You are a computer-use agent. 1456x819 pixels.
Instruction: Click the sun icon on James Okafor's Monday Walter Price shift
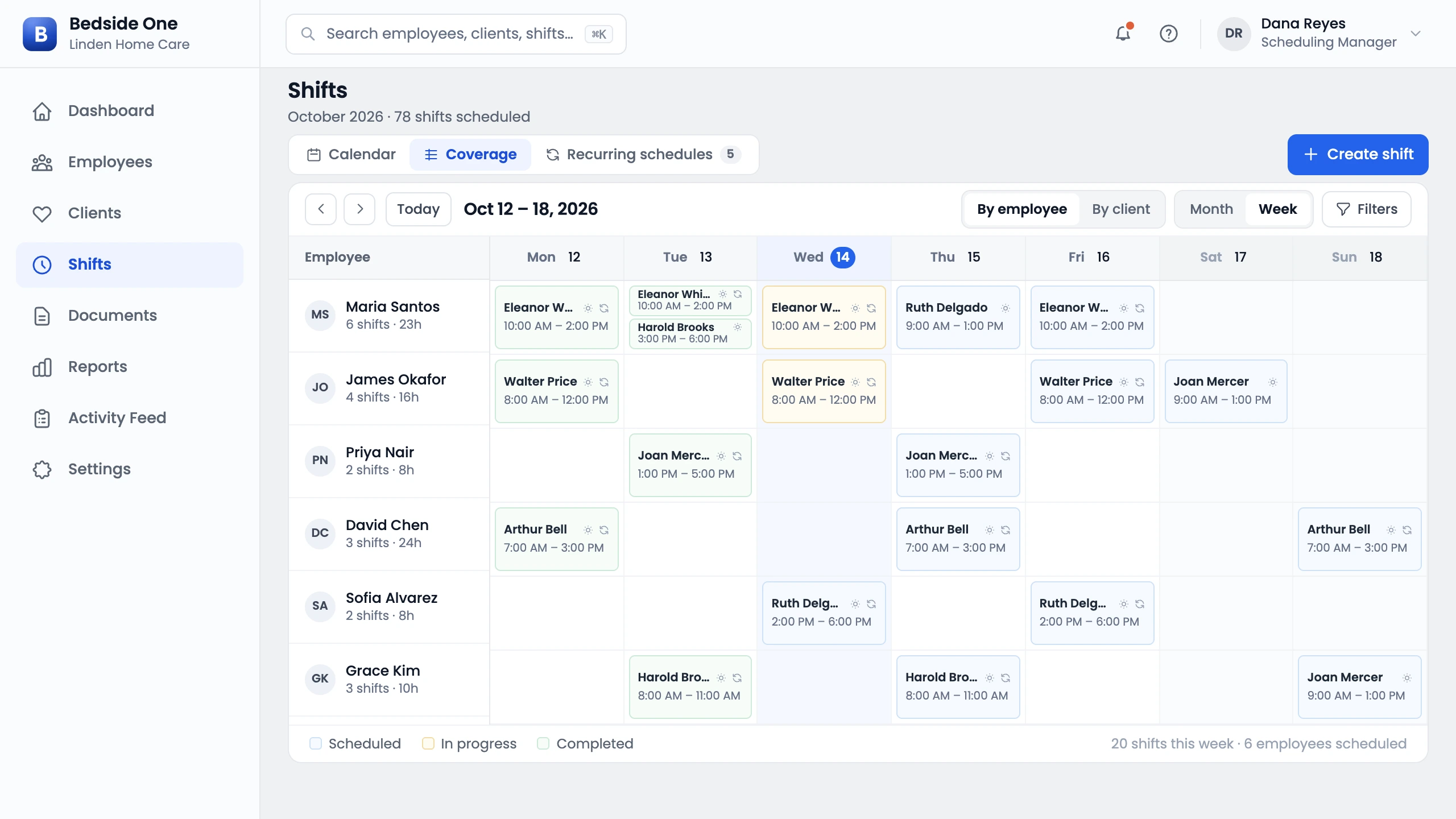click(588, 382)
